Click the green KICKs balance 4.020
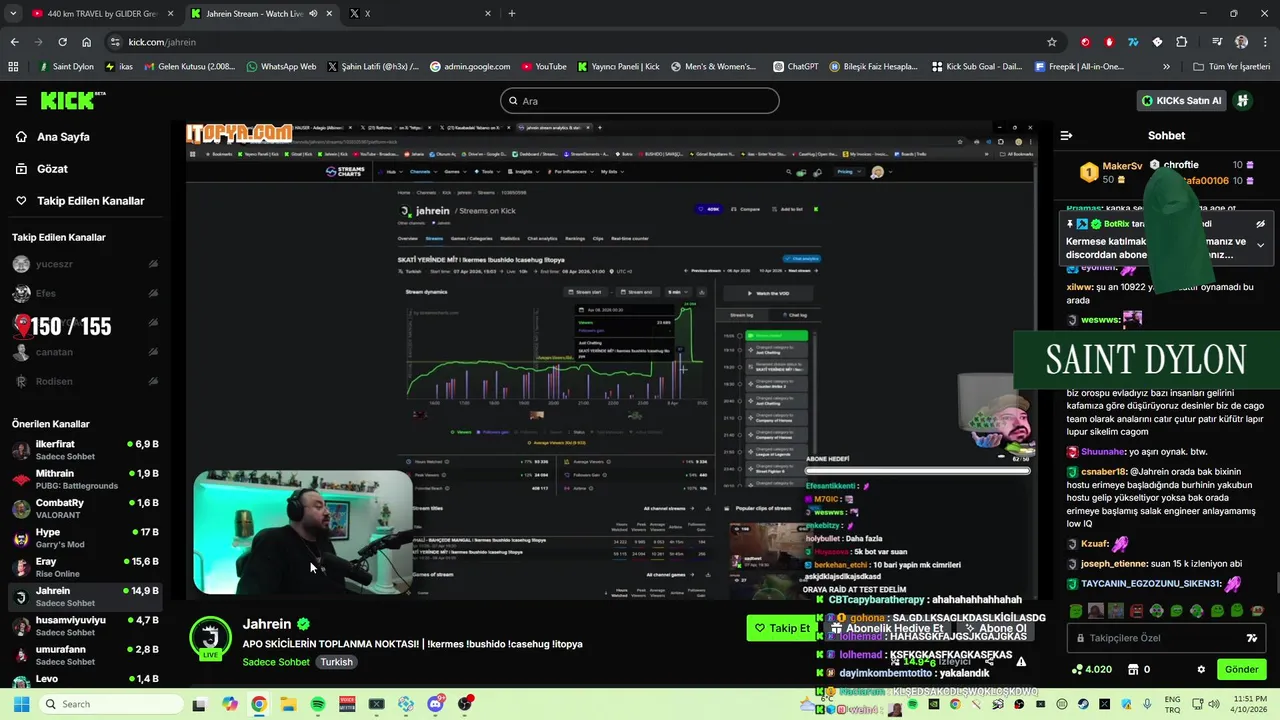 [x=1092, y=669]
